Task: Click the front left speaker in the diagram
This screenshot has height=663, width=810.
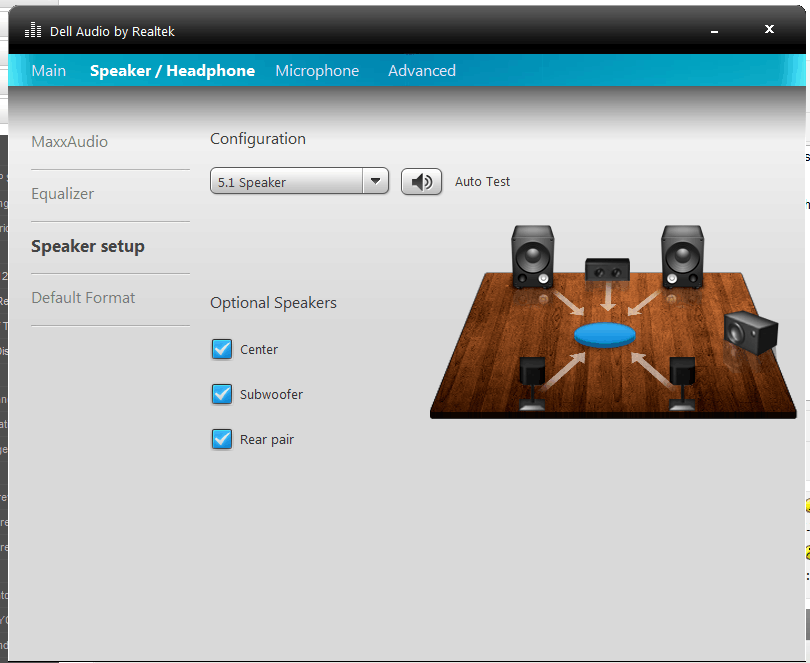Action: [533, 256]
